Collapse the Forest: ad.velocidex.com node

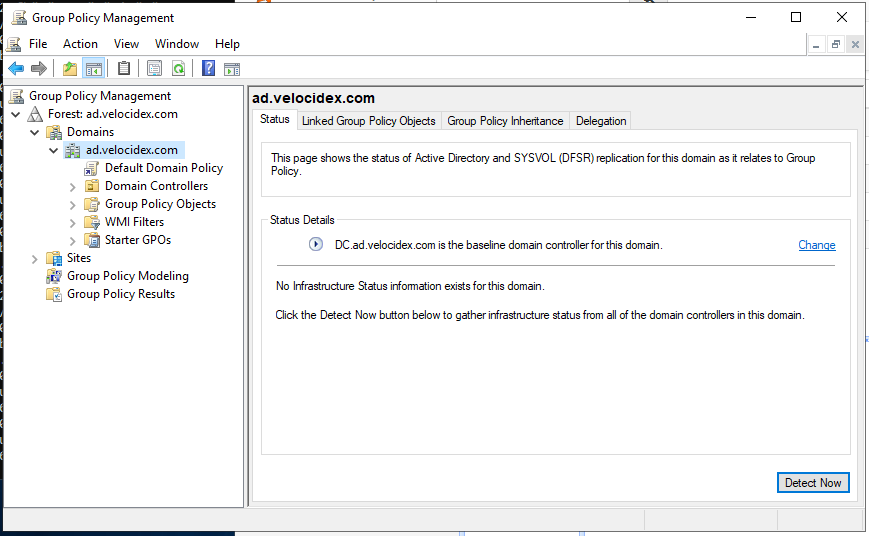pos(16,114)
